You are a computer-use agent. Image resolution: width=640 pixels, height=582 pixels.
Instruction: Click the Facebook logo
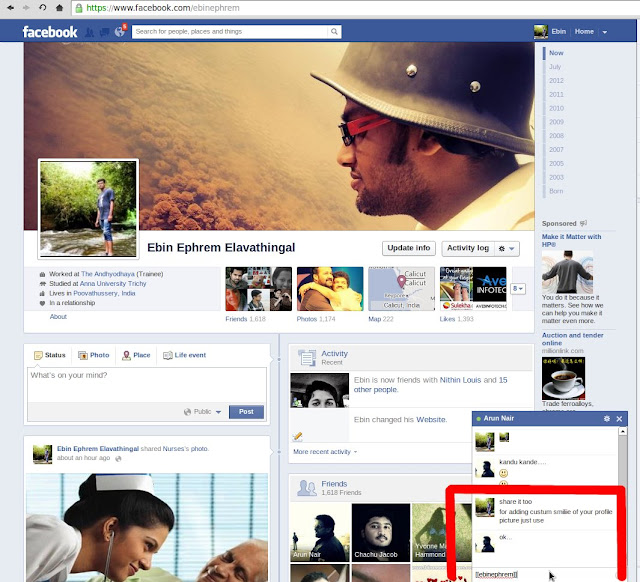pos(50,32)
